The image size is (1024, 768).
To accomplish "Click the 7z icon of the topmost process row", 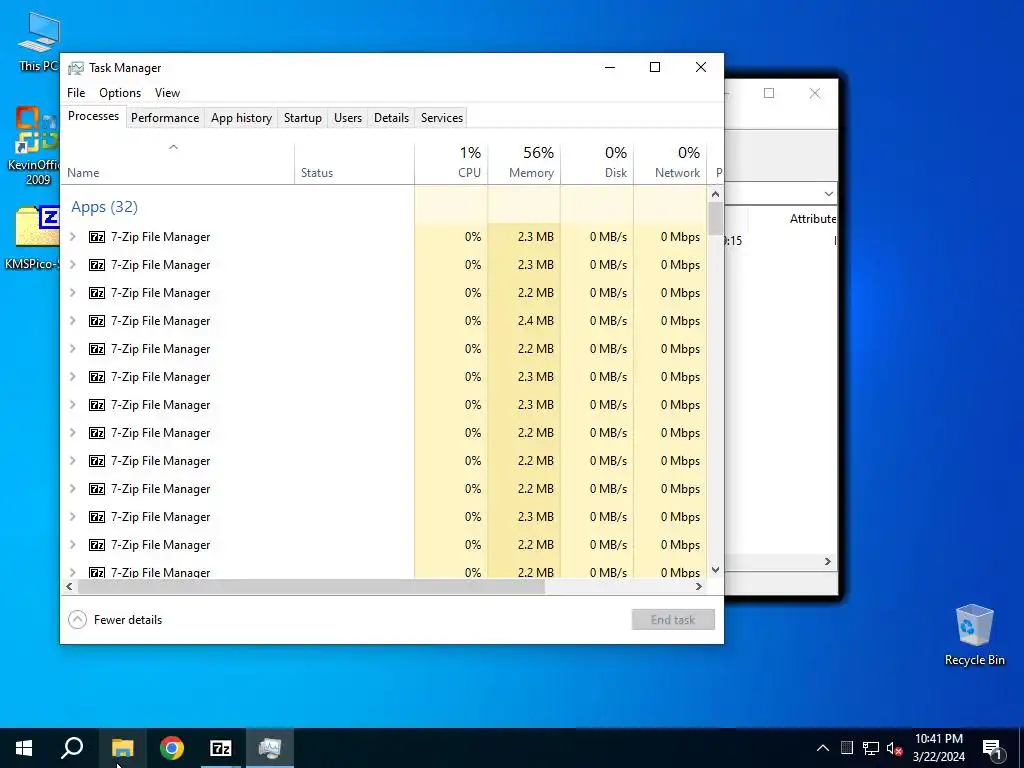I will 97,237.
